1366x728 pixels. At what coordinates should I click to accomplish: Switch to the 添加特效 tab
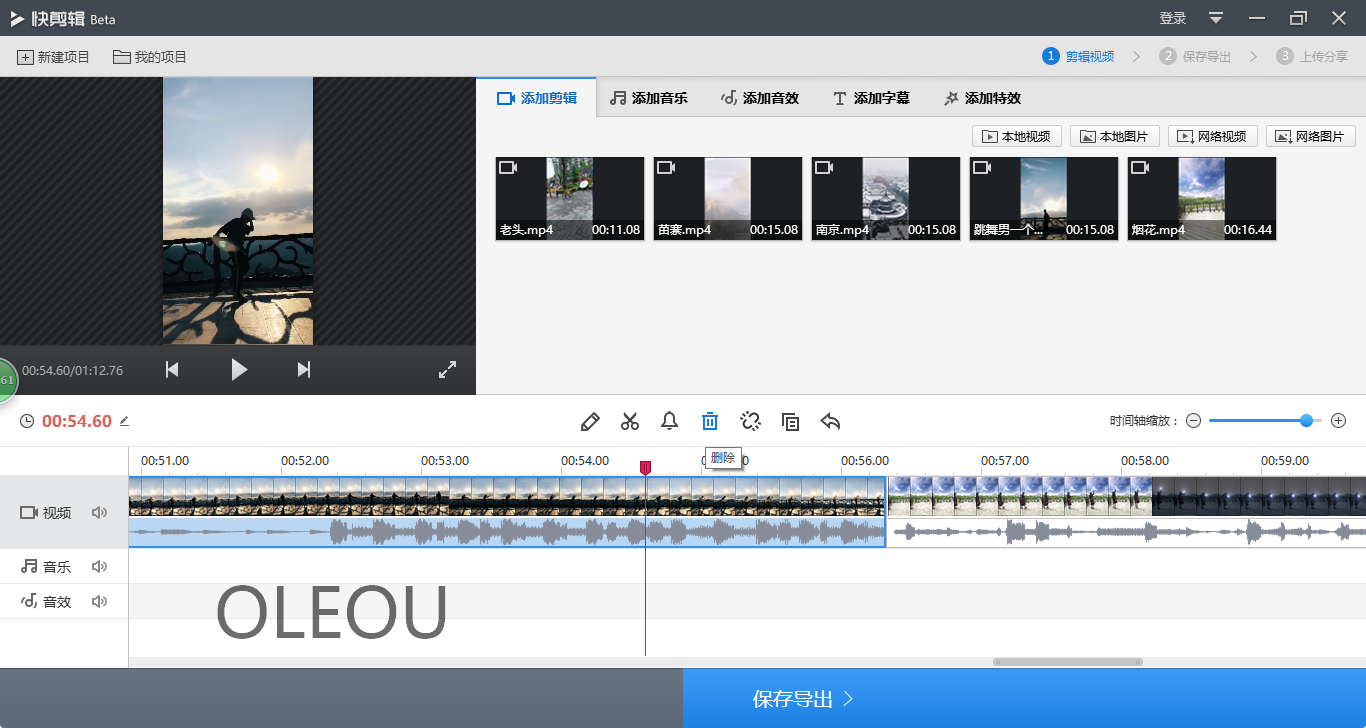pyautogui.click(x=982, y=98)
